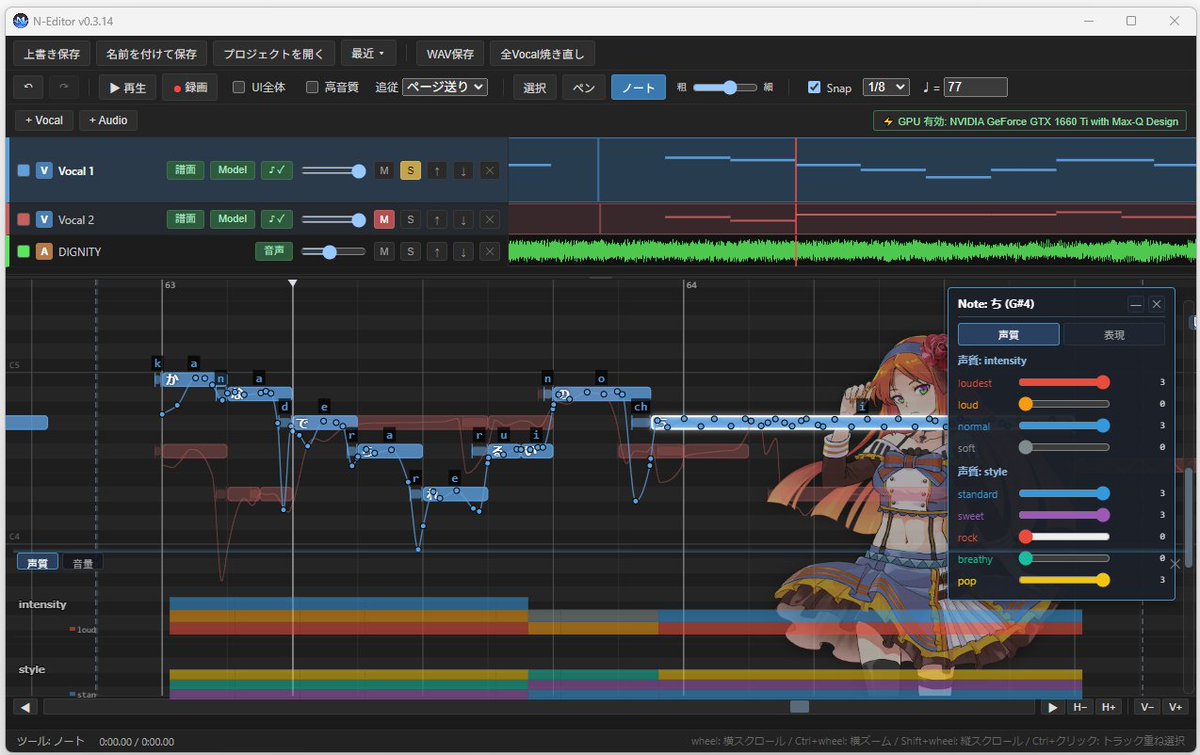Add a track with + Vocal
The image size is (1200, 755).
click(x=45, y=120)
